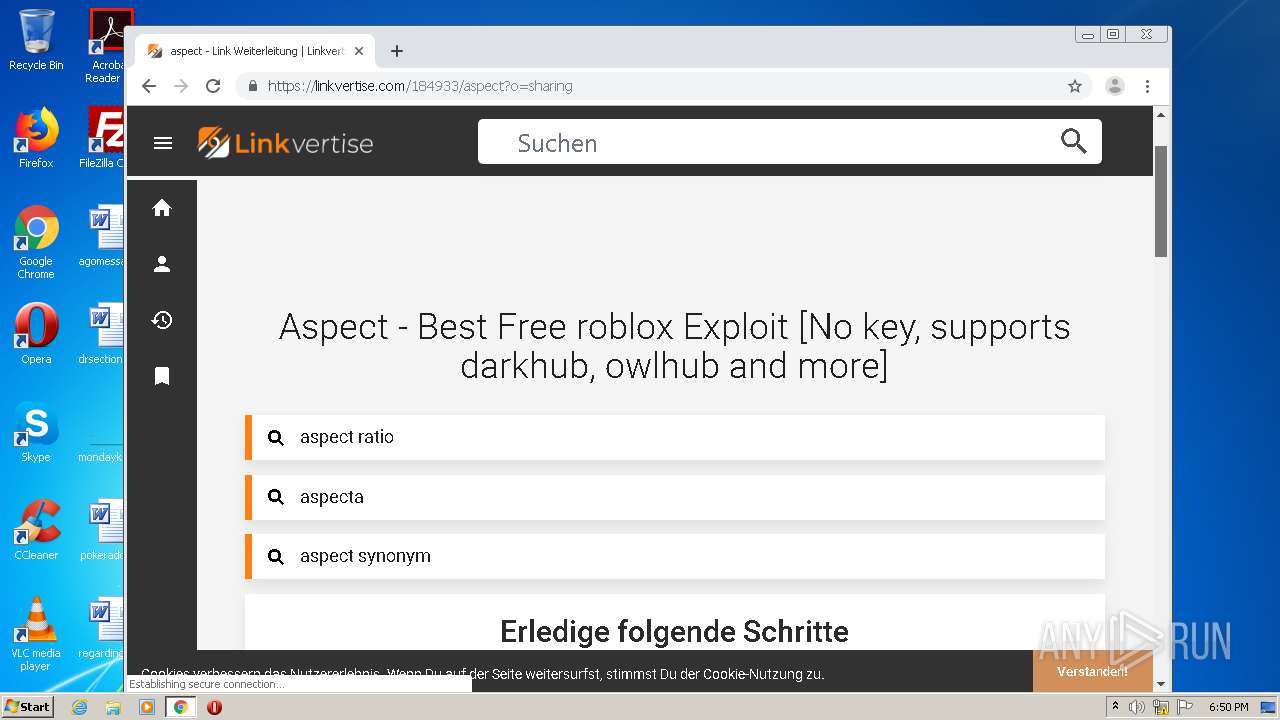The image size is (1280, 720).
Task: Open Chrome's three-dot menu
Action: (1148, 86)
